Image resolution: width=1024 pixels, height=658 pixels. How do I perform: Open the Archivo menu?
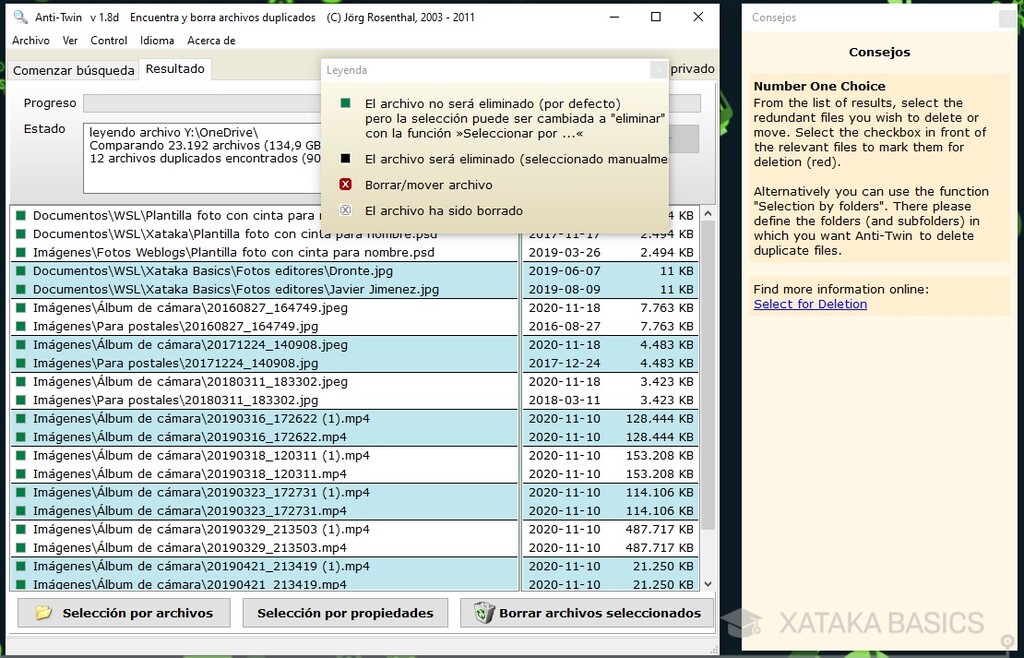click(30, 41)
